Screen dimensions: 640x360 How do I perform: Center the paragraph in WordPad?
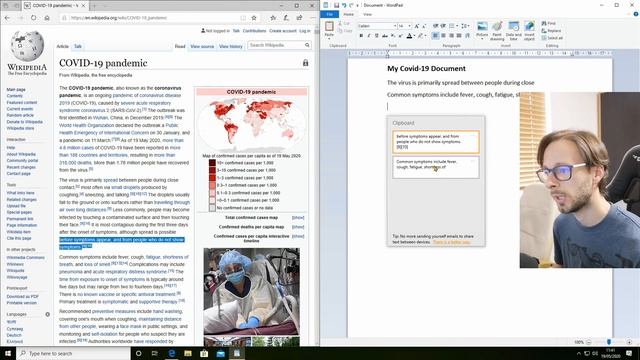[443, 36]
